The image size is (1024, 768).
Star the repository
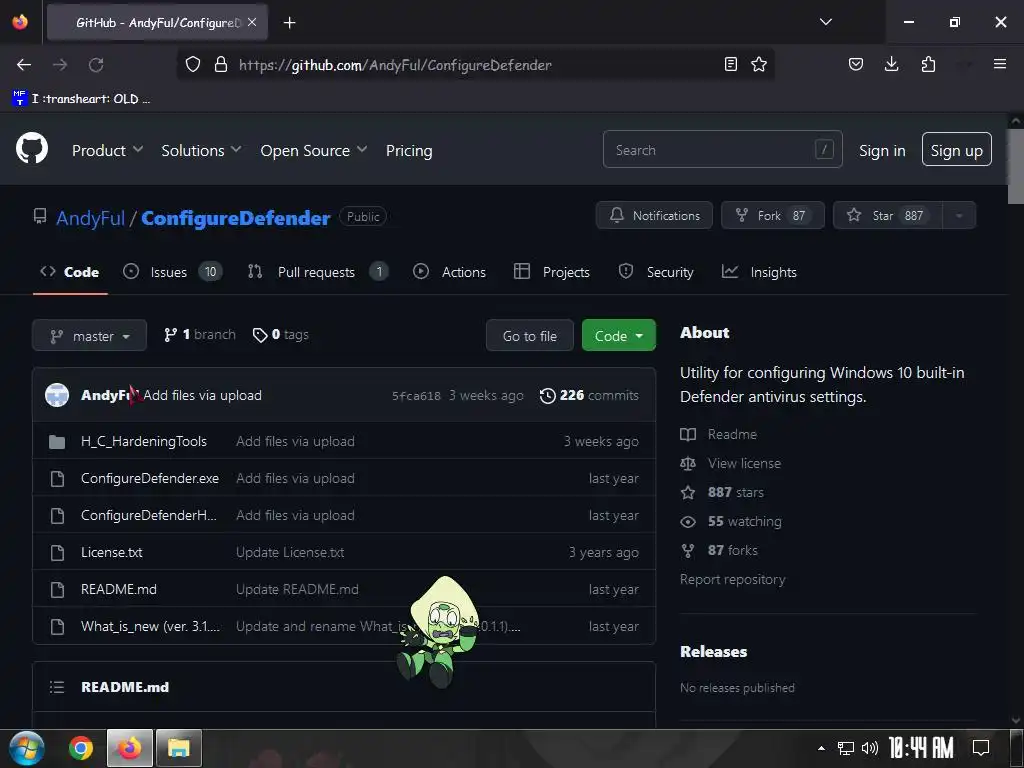click(888, 216)
